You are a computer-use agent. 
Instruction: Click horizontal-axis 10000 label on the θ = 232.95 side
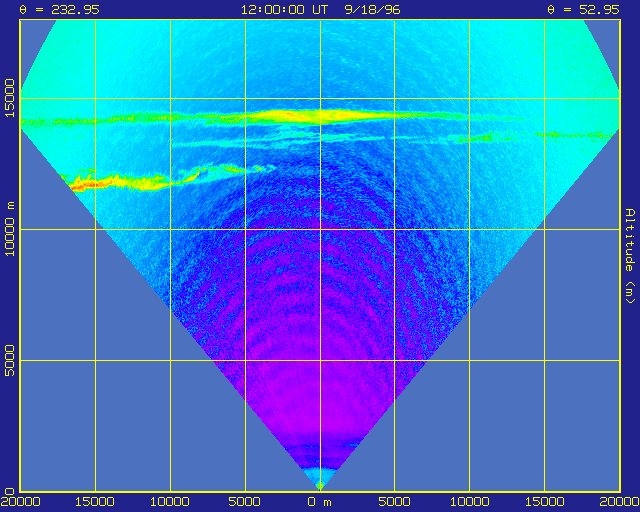pyautogui.click(x=170, y=502)
